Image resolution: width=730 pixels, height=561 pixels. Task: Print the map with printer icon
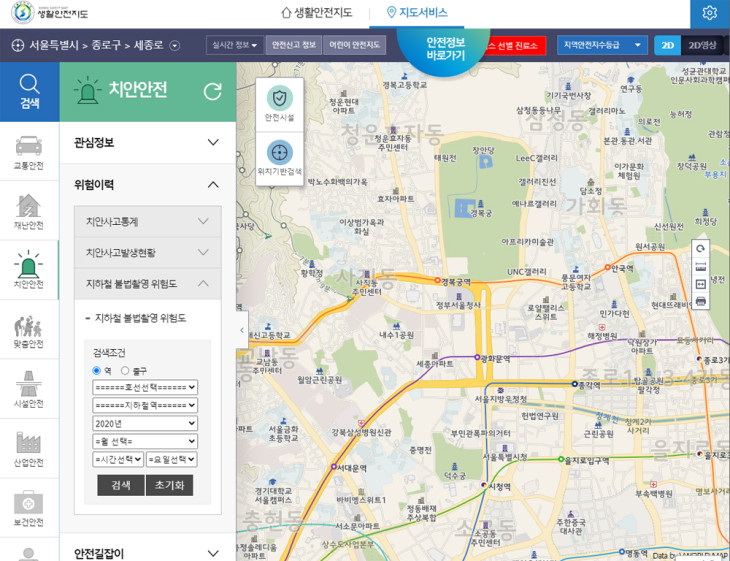click(x=701, y=302)
